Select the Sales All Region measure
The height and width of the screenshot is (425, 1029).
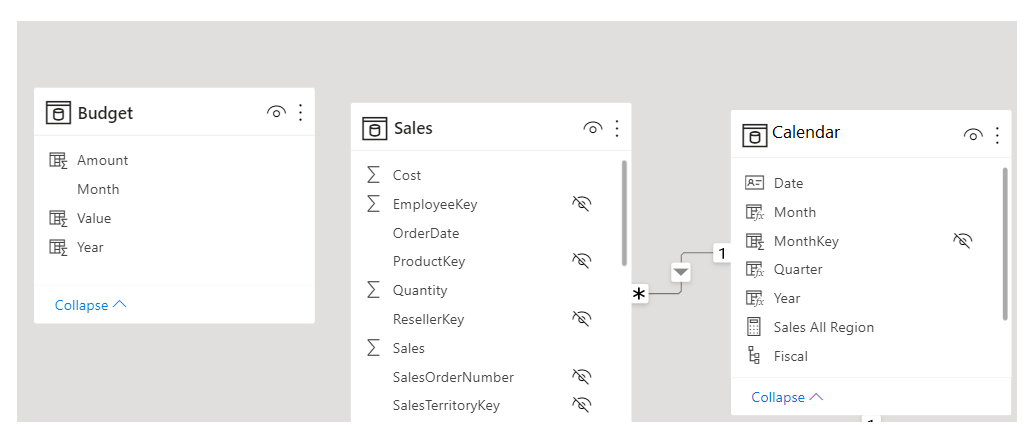pyautogui.click(x=824, y=327)
